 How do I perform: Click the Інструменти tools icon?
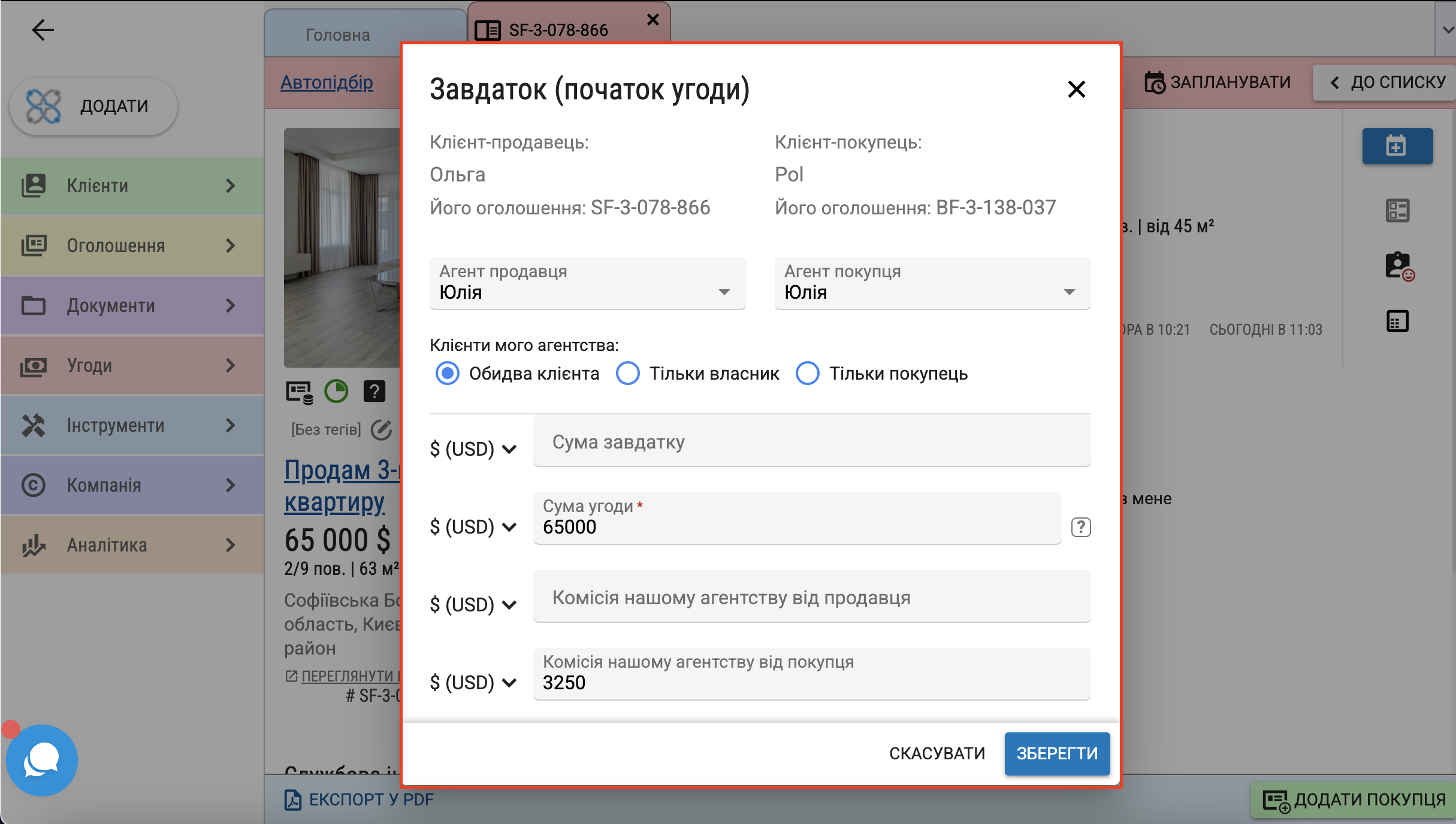pos(34,425)
